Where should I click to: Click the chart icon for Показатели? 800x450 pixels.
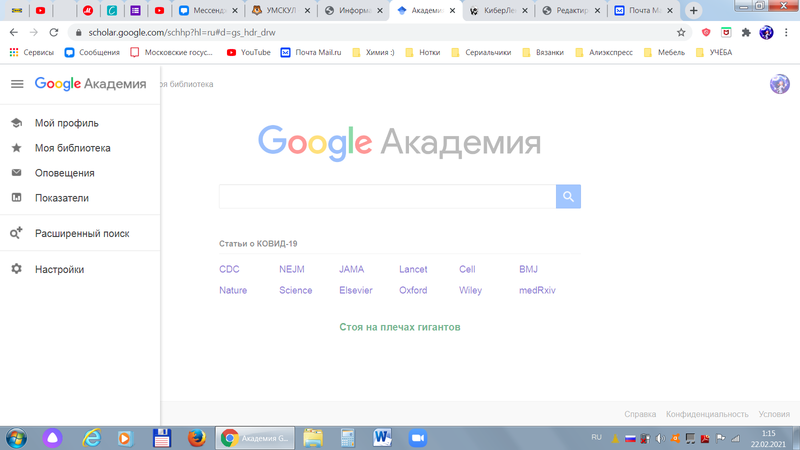tap(16, 197)
